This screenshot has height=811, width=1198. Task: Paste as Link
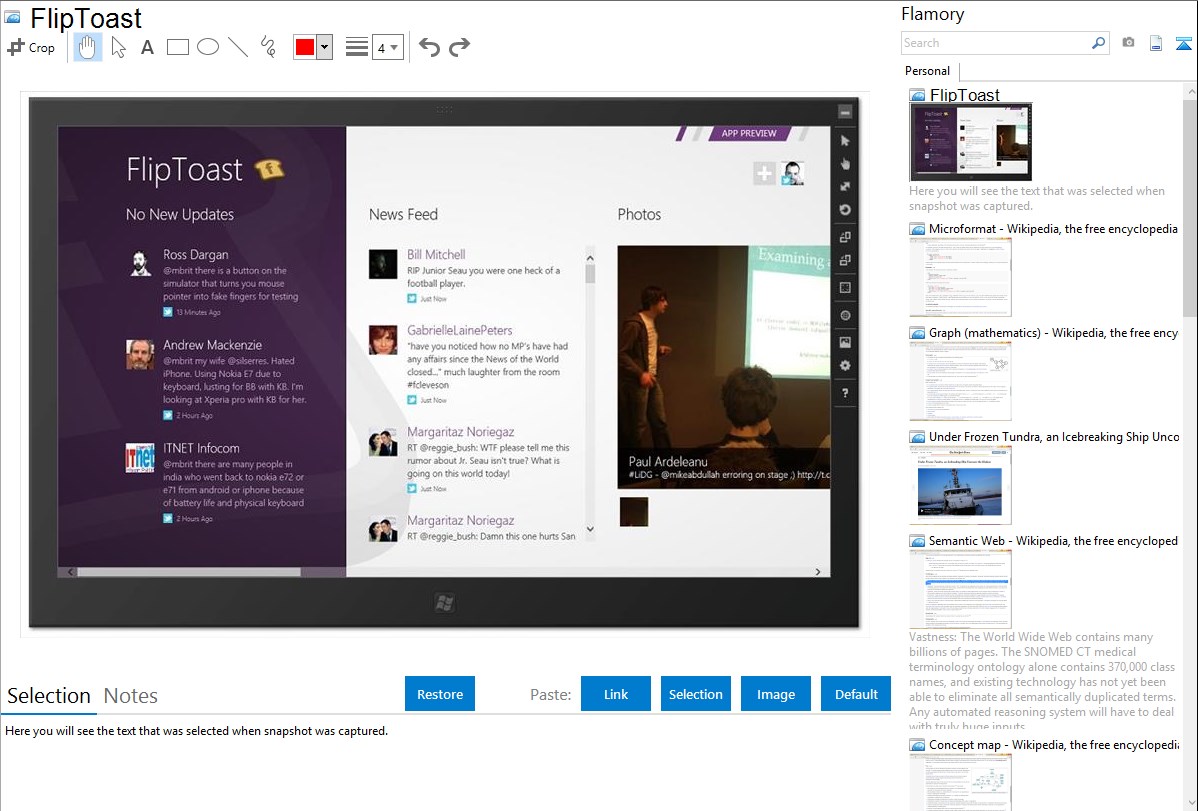[616, 694]
